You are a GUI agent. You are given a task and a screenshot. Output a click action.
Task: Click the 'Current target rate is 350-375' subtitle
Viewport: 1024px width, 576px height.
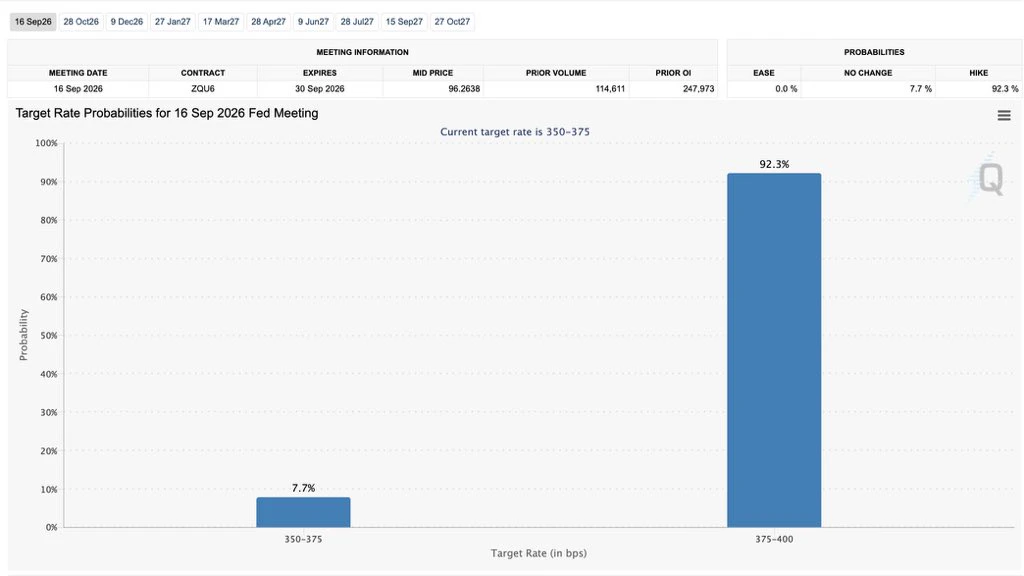515,132
